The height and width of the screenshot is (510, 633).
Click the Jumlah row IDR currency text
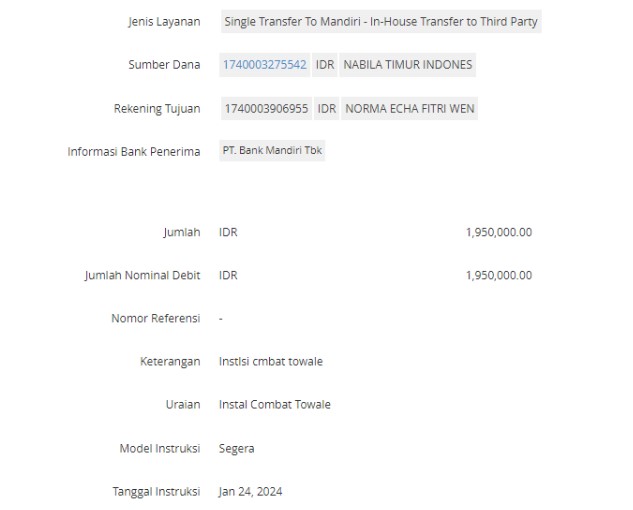[228, 232]
